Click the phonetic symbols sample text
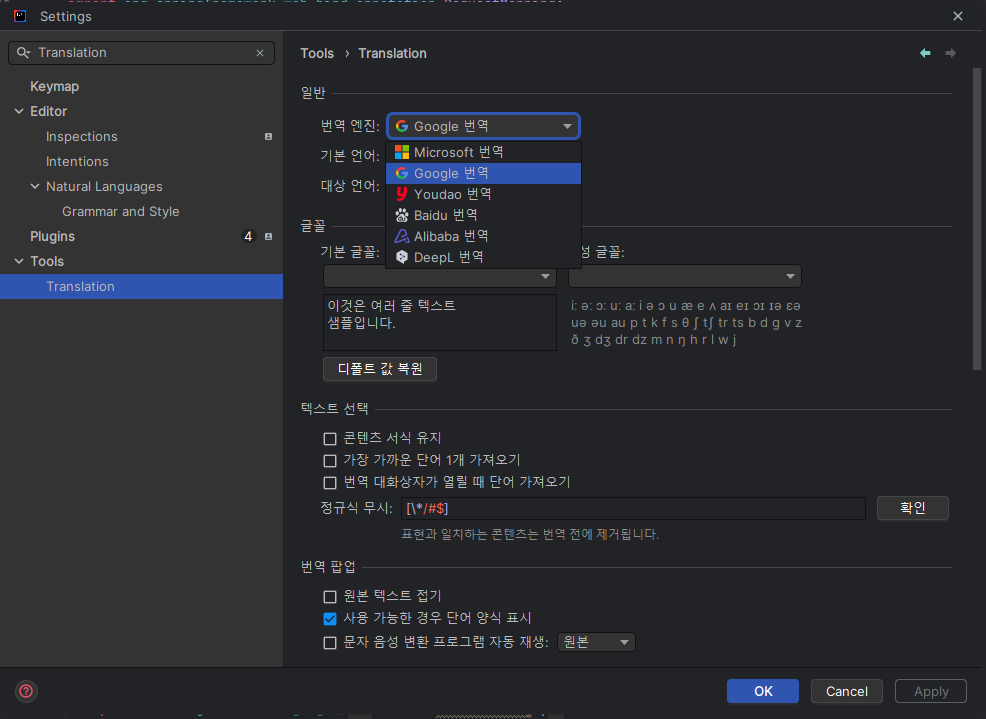This screenshot has width=986, height=719. (686, 323)
